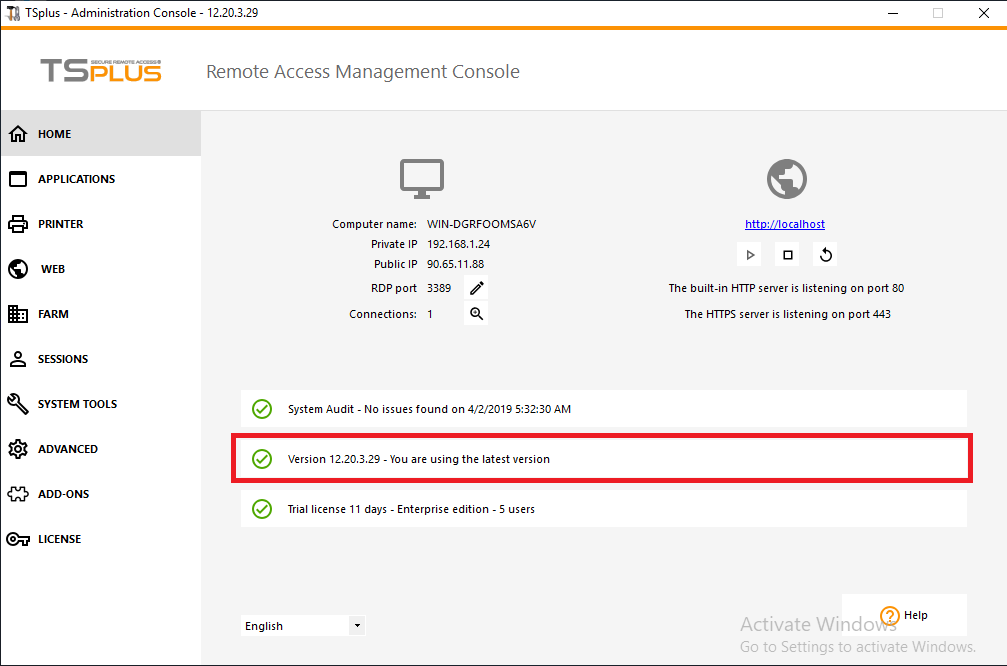1007x666 pixels.
Task: Navigate to Sessions in sidebar
Action: pyautogui.click(x=62, y=359)
